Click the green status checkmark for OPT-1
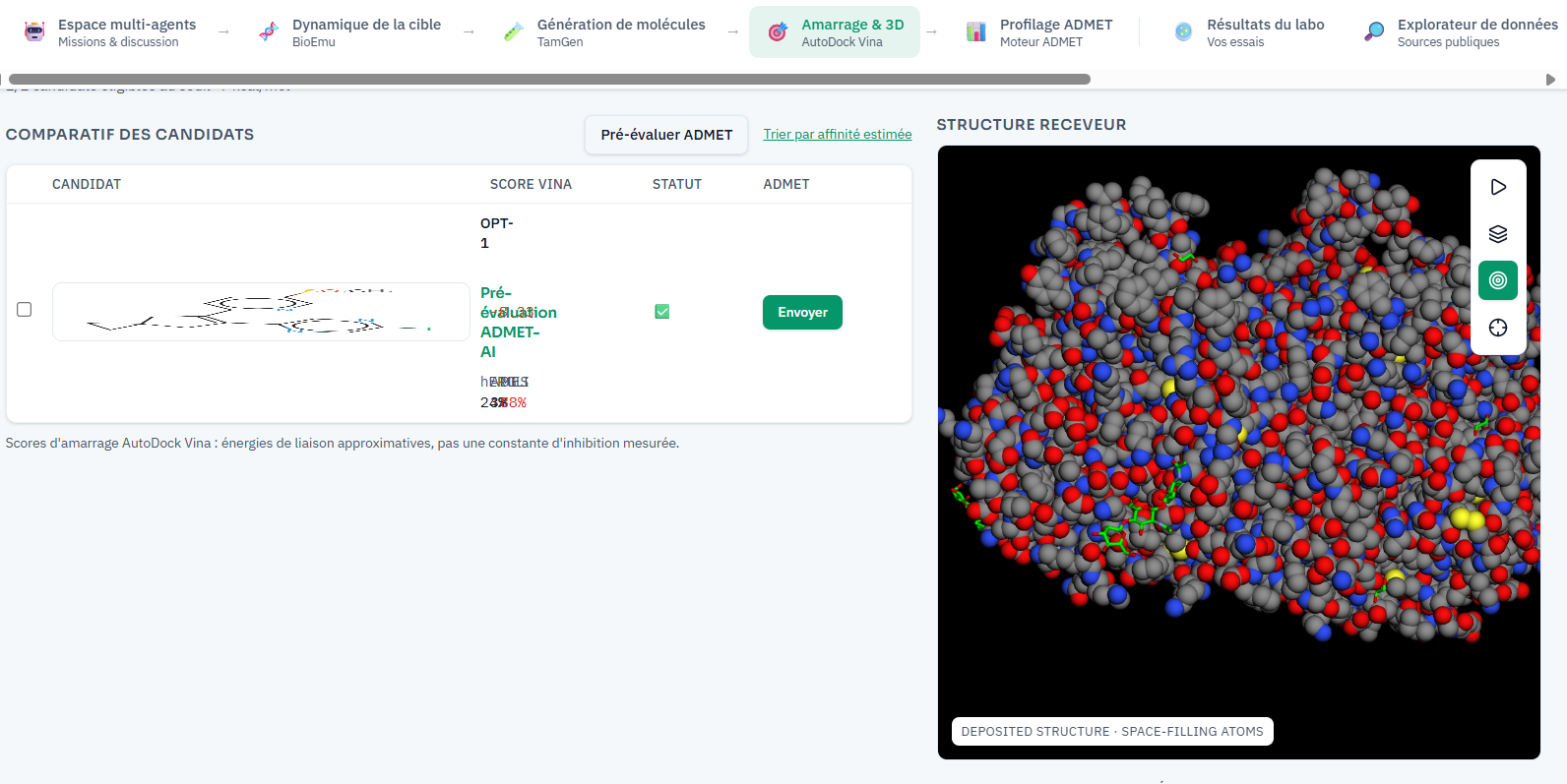This screenshot has width=1567, height=784. click(662, 312)
